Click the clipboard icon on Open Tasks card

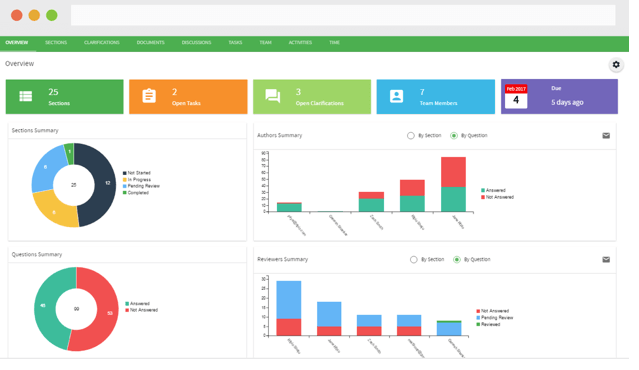pyautogui.click(x=149, y=96)
